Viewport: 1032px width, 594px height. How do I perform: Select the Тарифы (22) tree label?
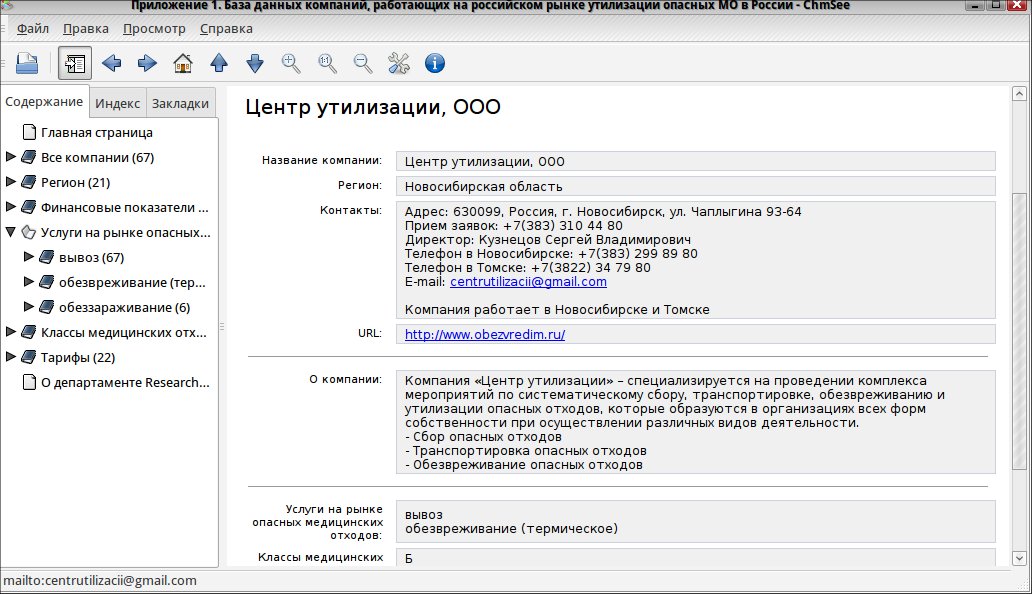(x=78, y=357)
